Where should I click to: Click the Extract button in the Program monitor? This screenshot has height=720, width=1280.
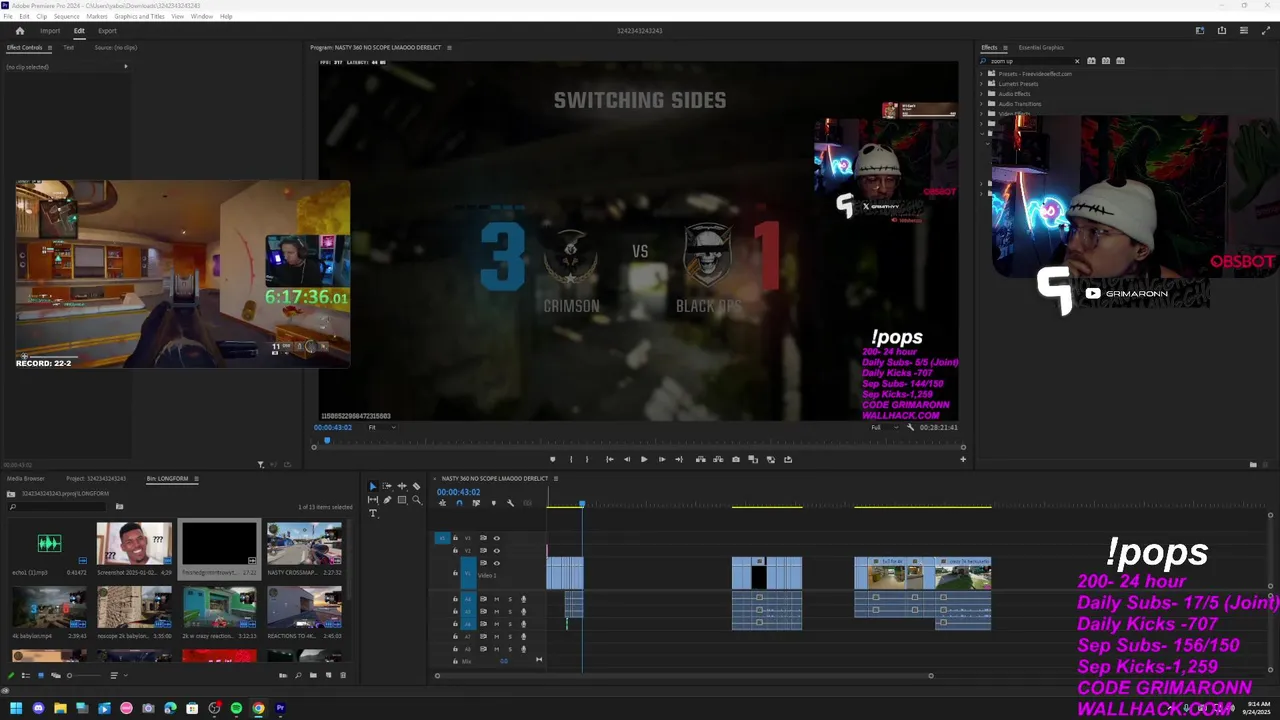click(717, 459)
